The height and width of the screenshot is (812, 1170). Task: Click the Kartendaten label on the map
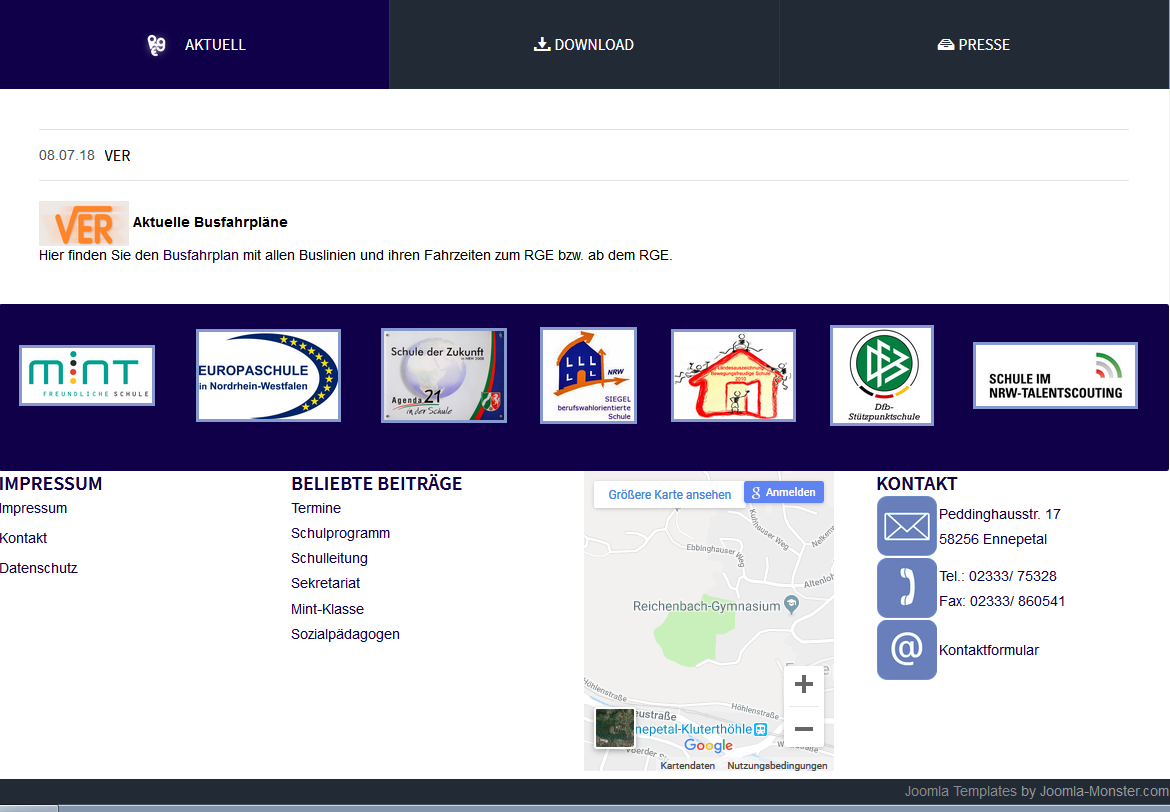[x=687, y=766]
